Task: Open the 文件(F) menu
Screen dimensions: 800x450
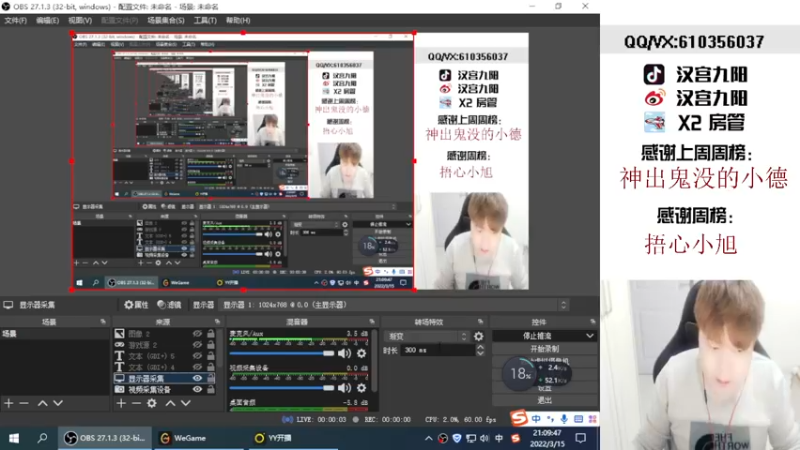Action: click(15, 20)
